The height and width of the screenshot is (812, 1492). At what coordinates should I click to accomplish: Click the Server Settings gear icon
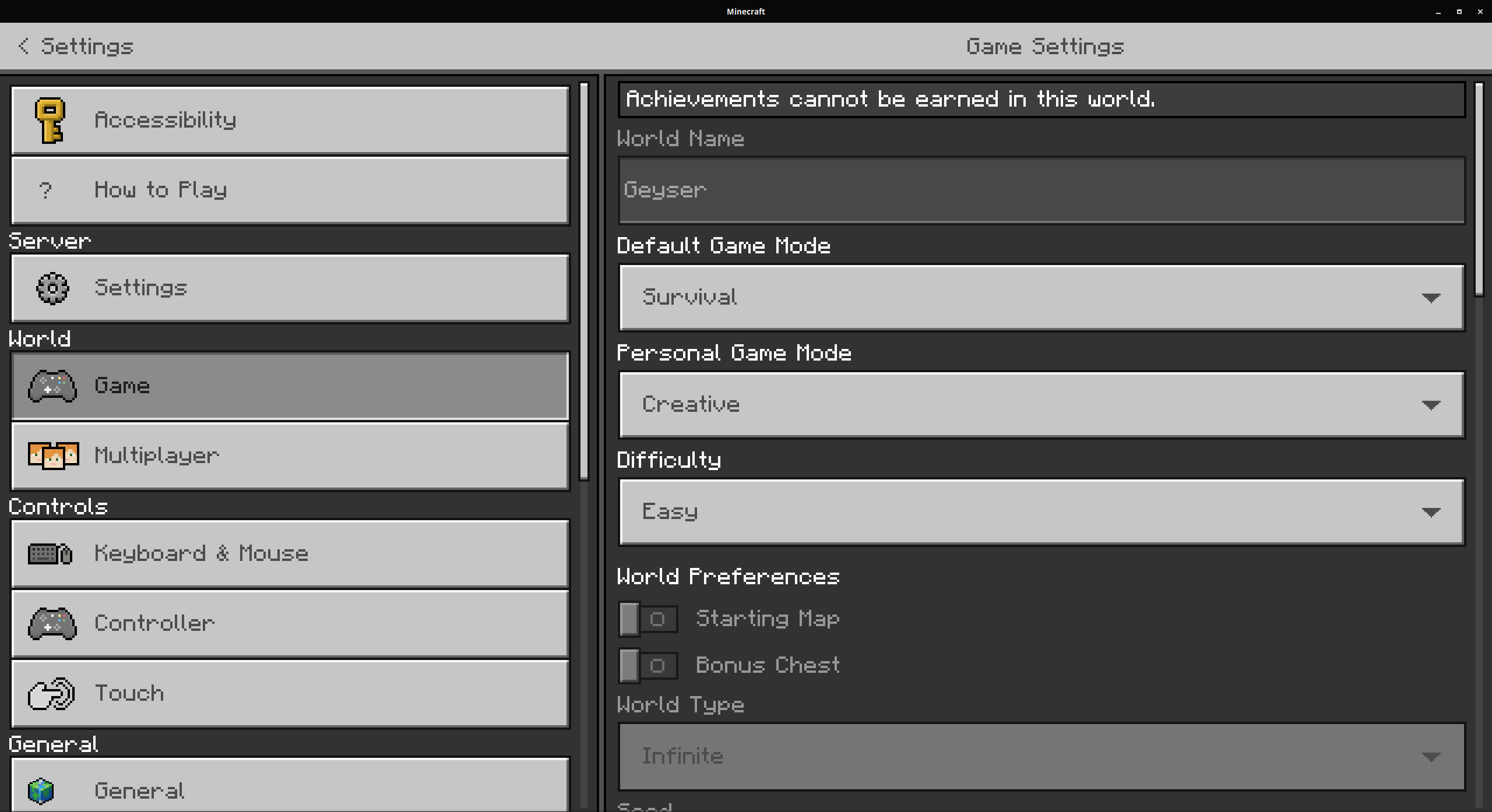coord(52,288)
